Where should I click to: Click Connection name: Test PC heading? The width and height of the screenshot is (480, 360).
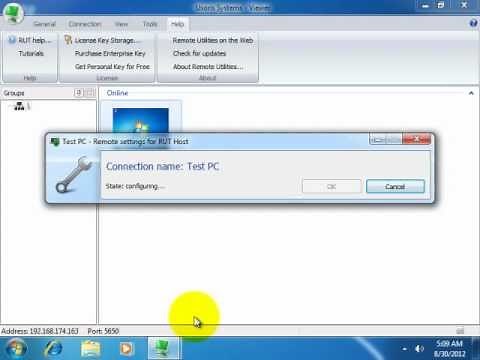pyautogui.click(x=162, y=166)
